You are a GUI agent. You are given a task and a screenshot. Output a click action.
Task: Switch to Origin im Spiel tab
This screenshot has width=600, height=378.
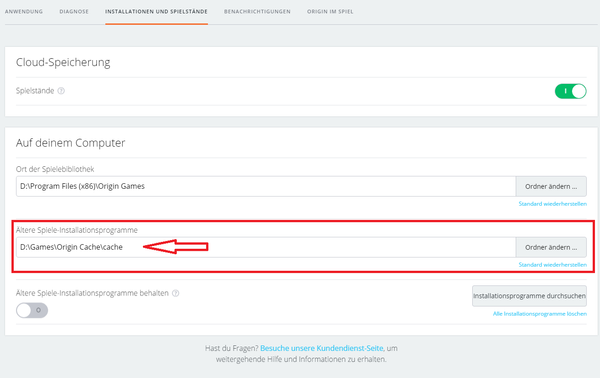[330, 11]
